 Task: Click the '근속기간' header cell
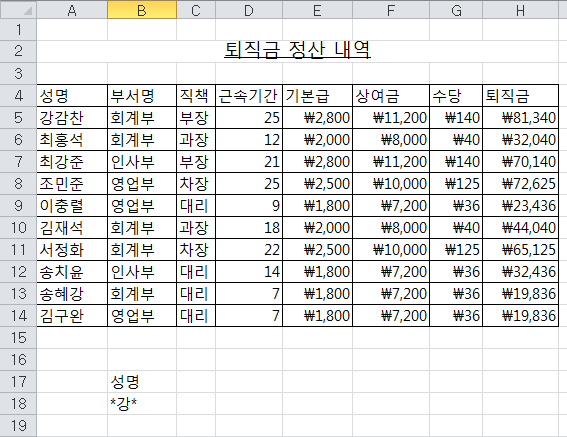click(x=249, y=96)
